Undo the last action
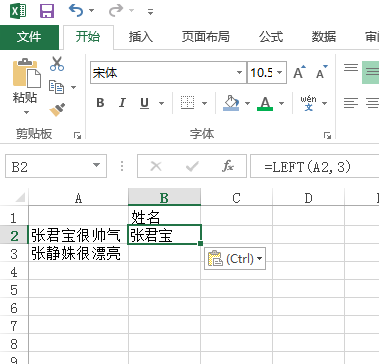Image resolution: width=379 pixels, height=364 pixels. (76, 11)
